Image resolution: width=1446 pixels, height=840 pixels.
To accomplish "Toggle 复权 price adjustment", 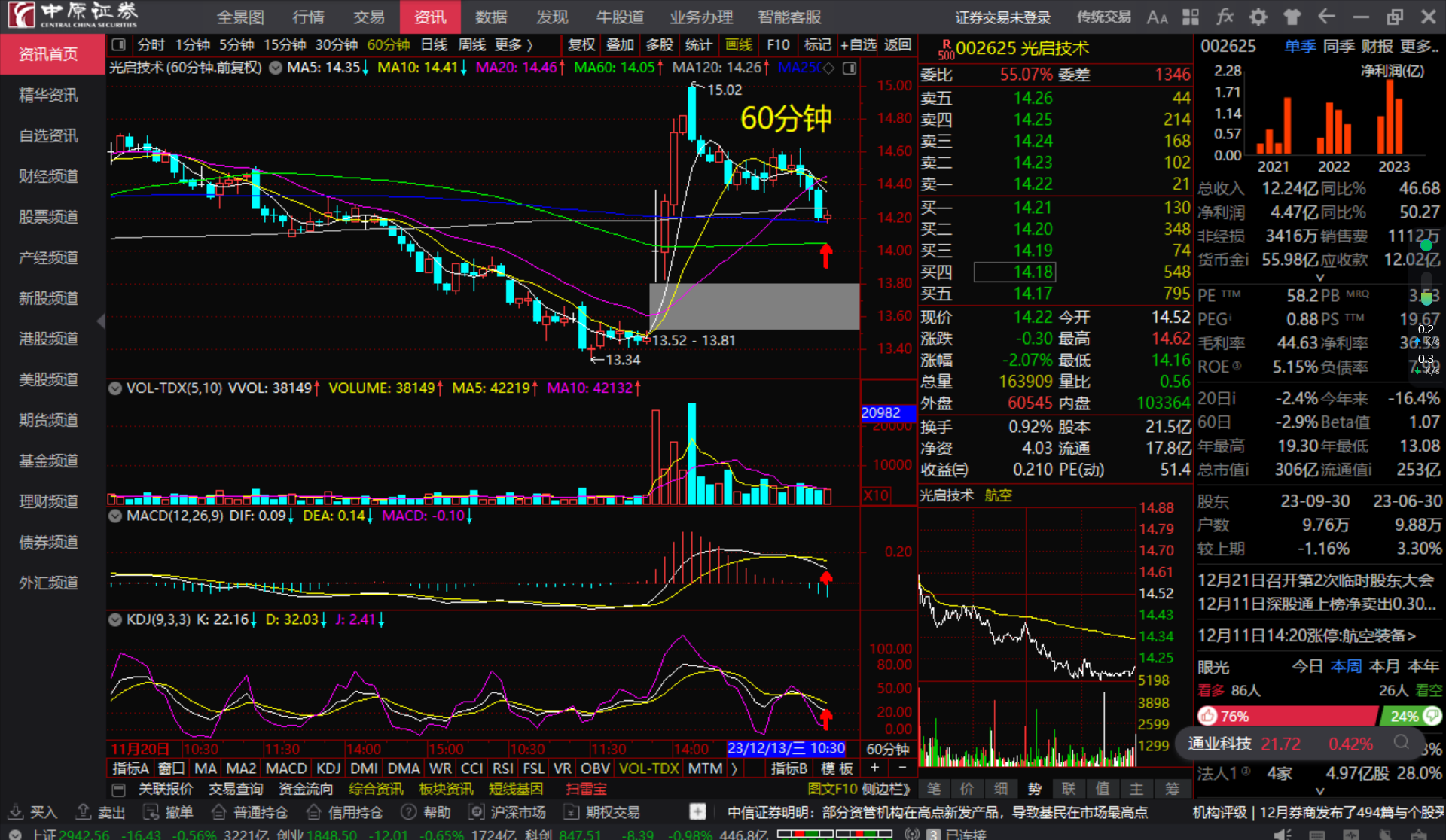I will point(581,45).
